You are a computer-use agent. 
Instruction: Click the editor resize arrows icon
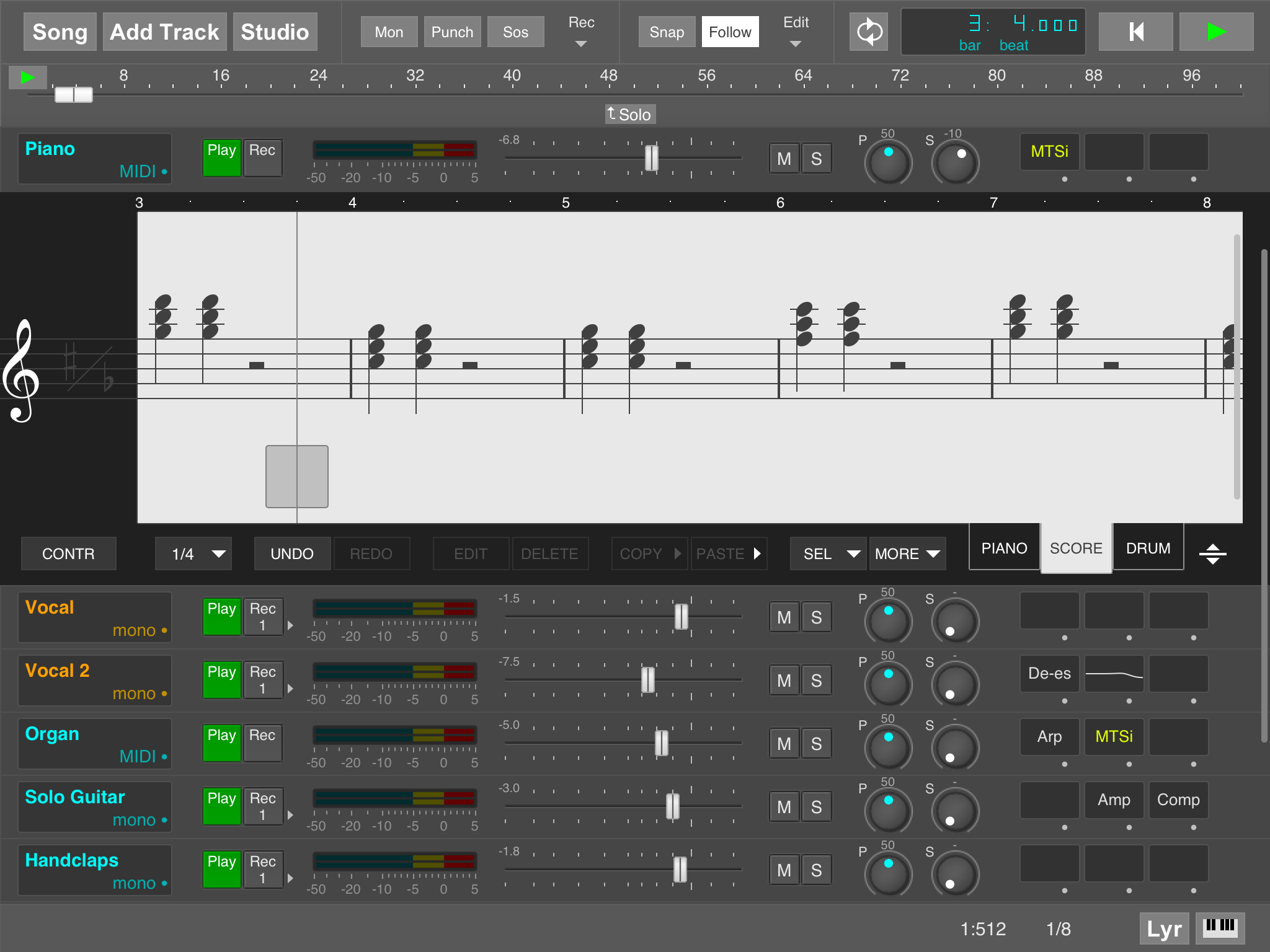1212,553
